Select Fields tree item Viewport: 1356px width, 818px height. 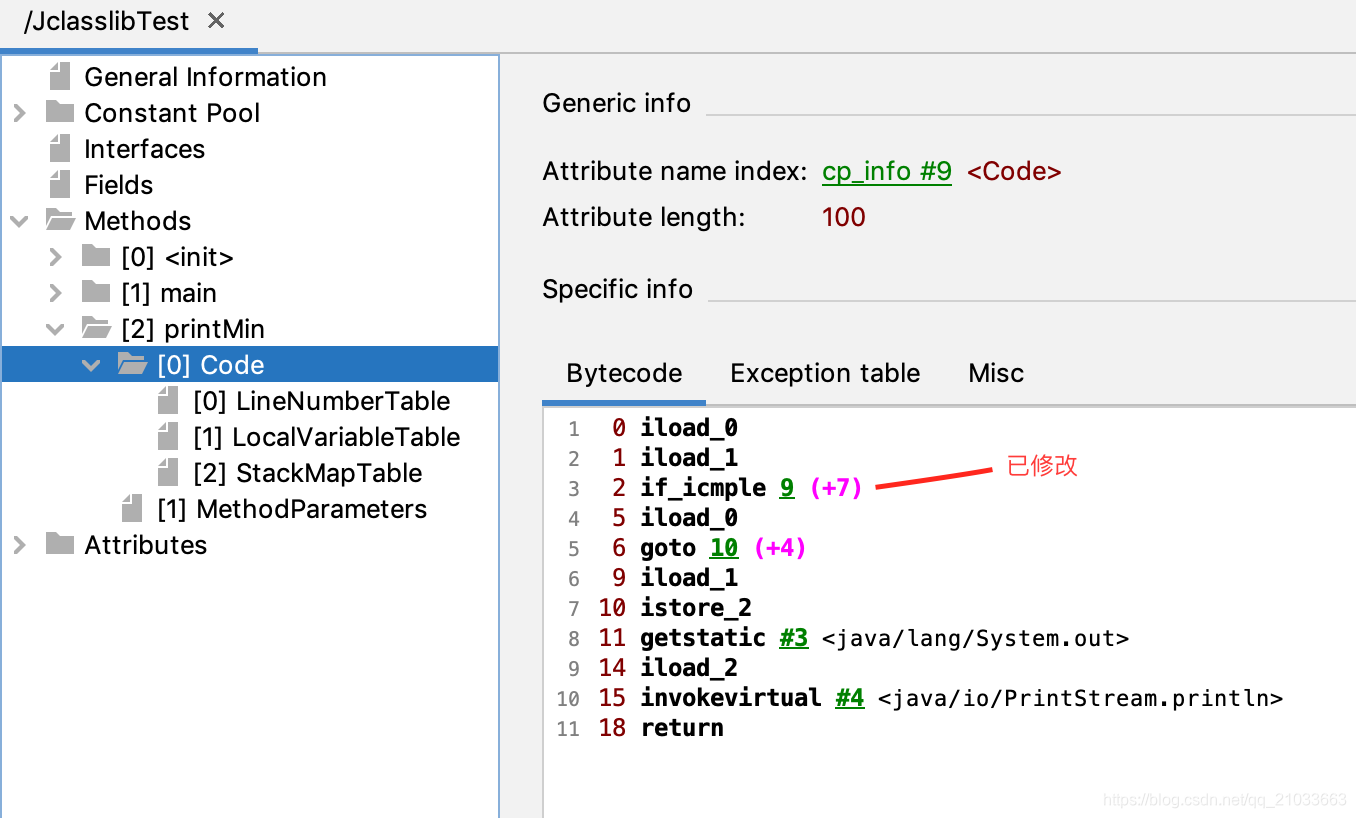(x=118, y=185)
